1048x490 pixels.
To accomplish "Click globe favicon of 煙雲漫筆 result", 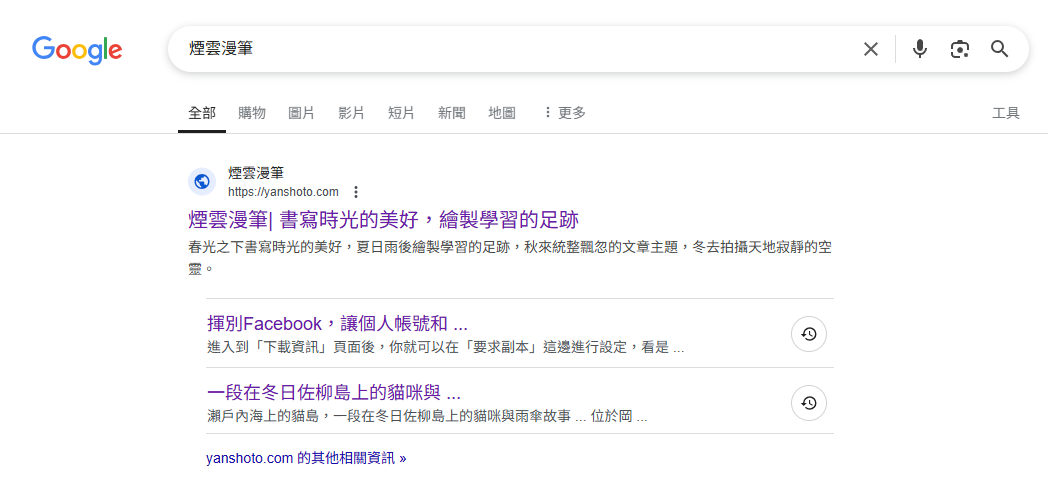I will (x=202, y=182).
